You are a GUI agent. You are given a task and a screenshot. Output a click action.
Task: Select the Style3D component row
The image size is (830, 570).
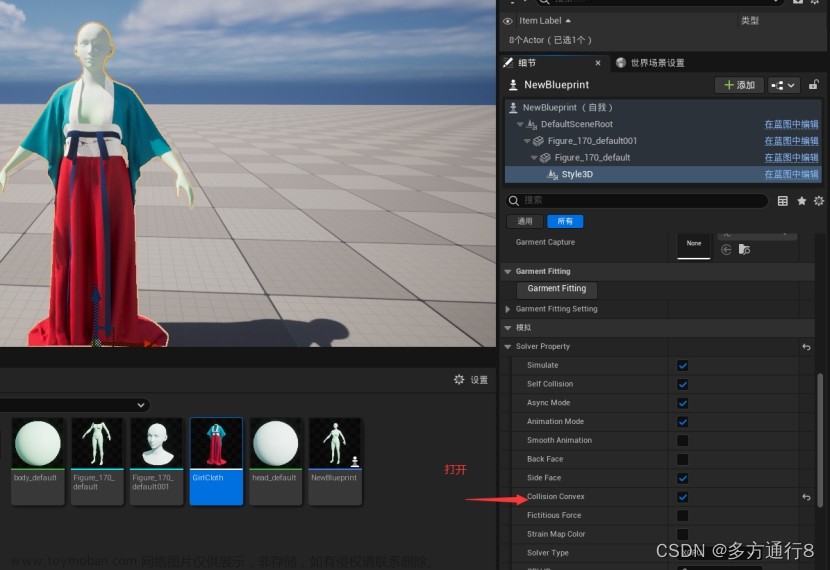663,174
